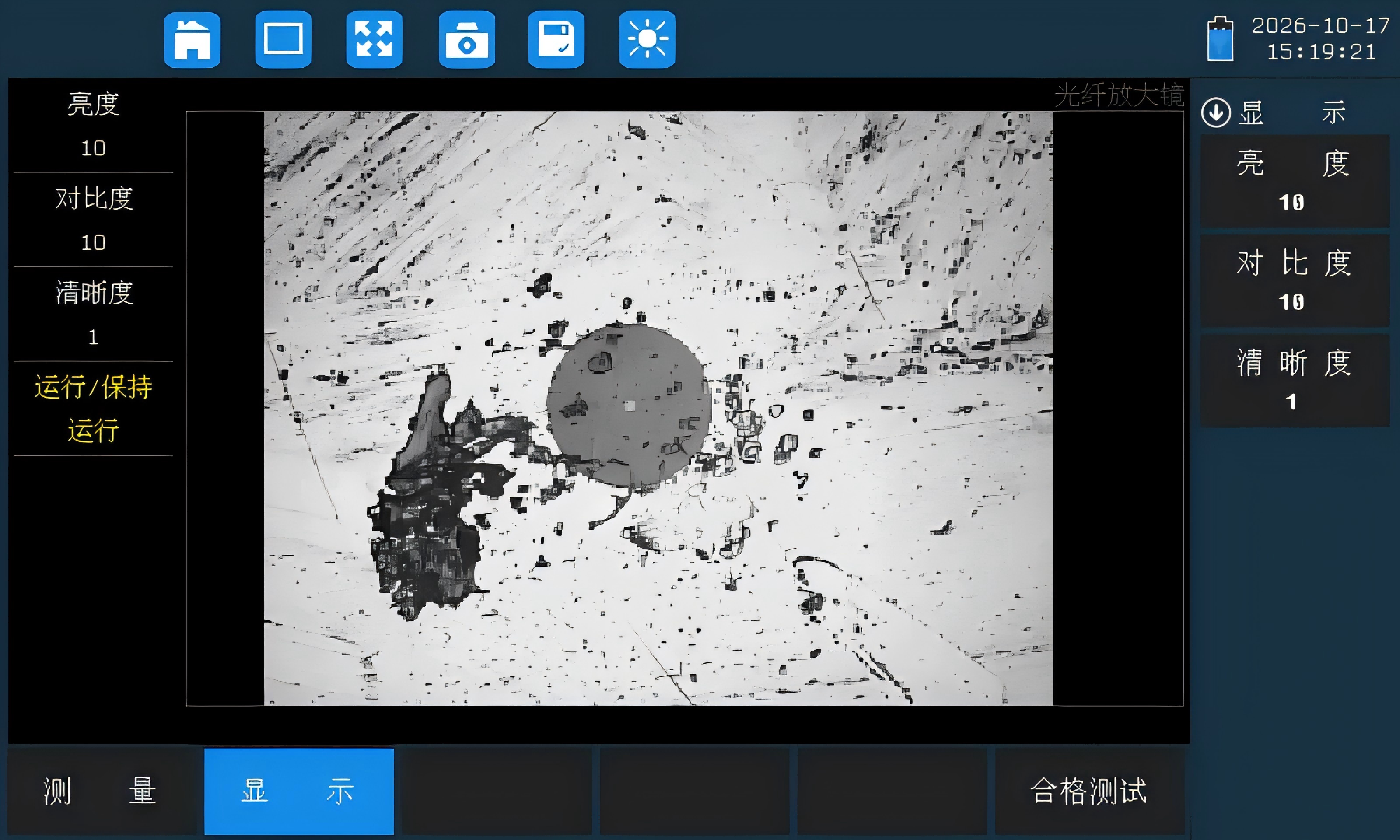Select 对比度 setting in right panel
This screenshot has height=840, width=1400.
[1295, 281]
